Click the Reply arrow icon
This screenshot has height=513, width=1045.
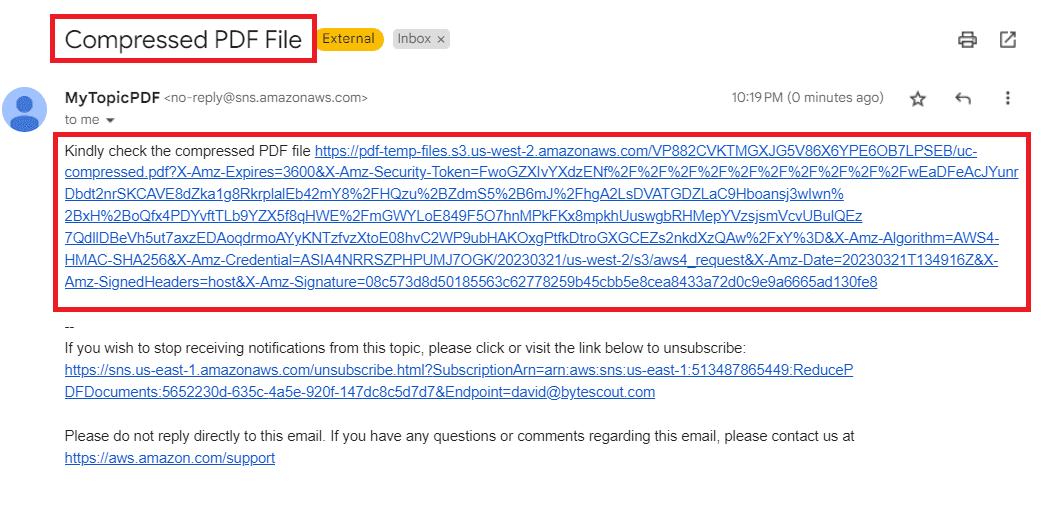coord(963,98)
